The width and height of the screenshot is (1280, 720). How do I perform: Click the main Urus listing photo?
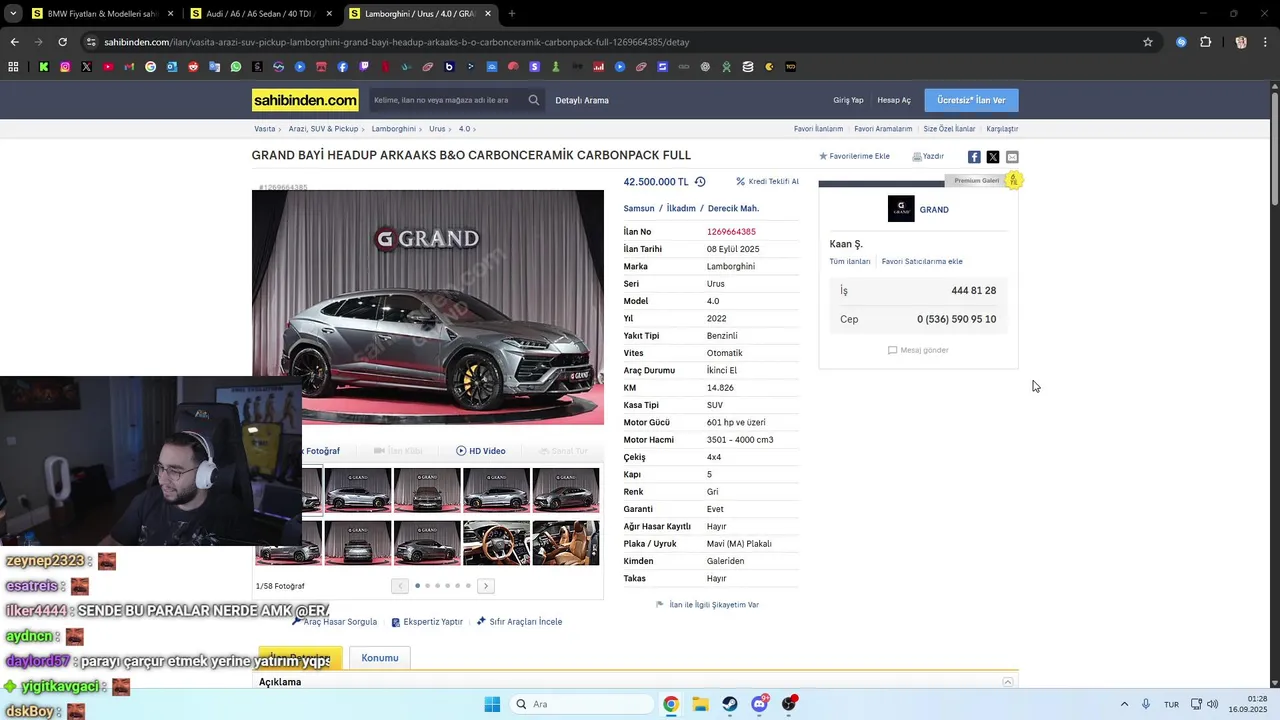coord(428,307)
